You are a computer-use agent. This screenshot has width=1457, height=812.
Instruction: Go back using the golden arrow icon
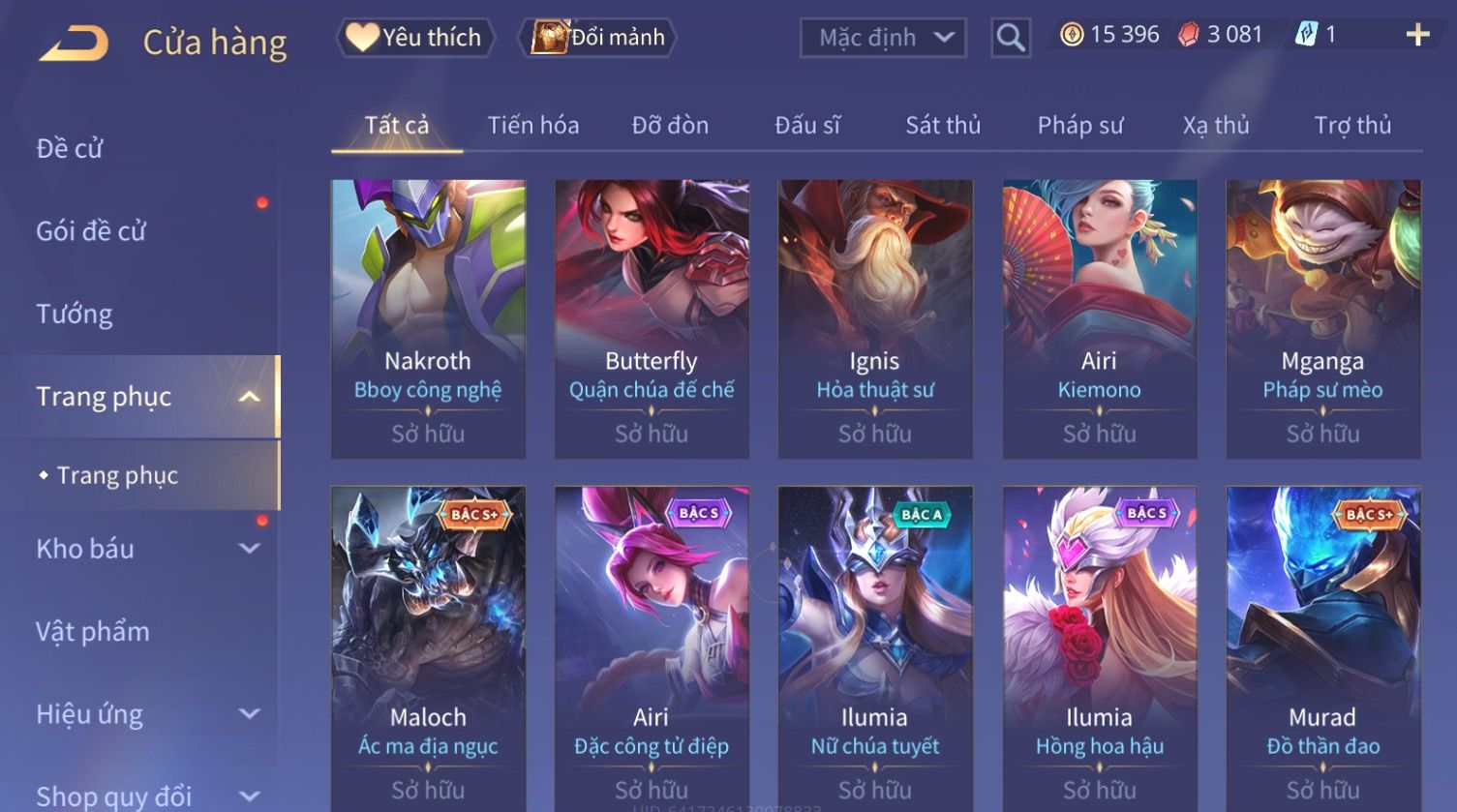[74, 44]
